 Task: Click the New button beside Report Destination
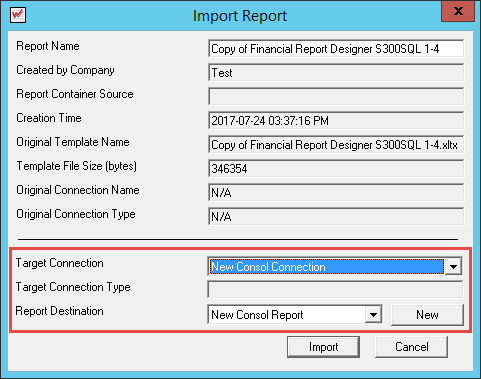[x=427, y=315]
